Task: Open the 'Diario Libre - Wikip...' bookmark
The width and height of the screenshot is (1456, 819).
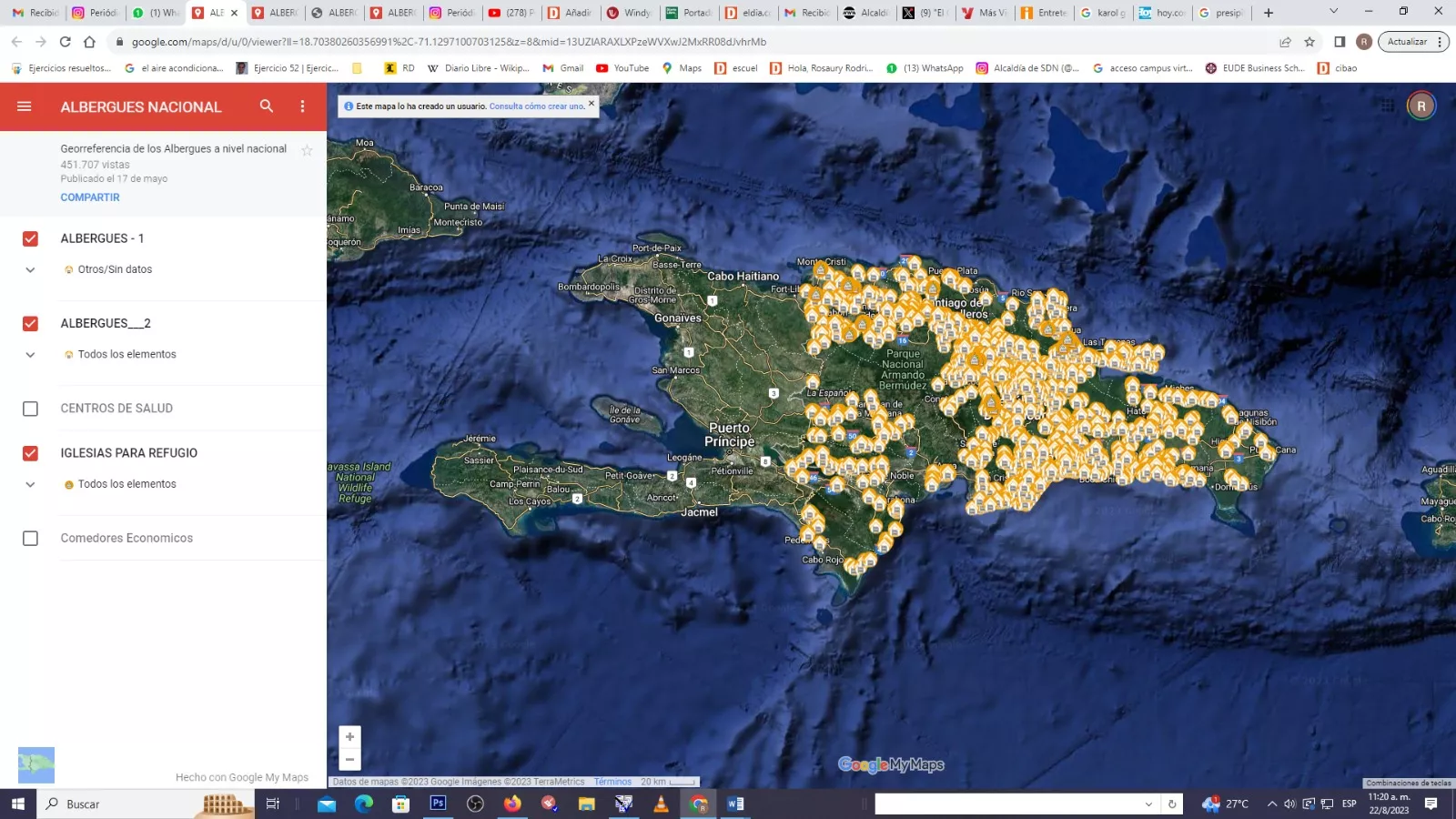Action: 478,68
